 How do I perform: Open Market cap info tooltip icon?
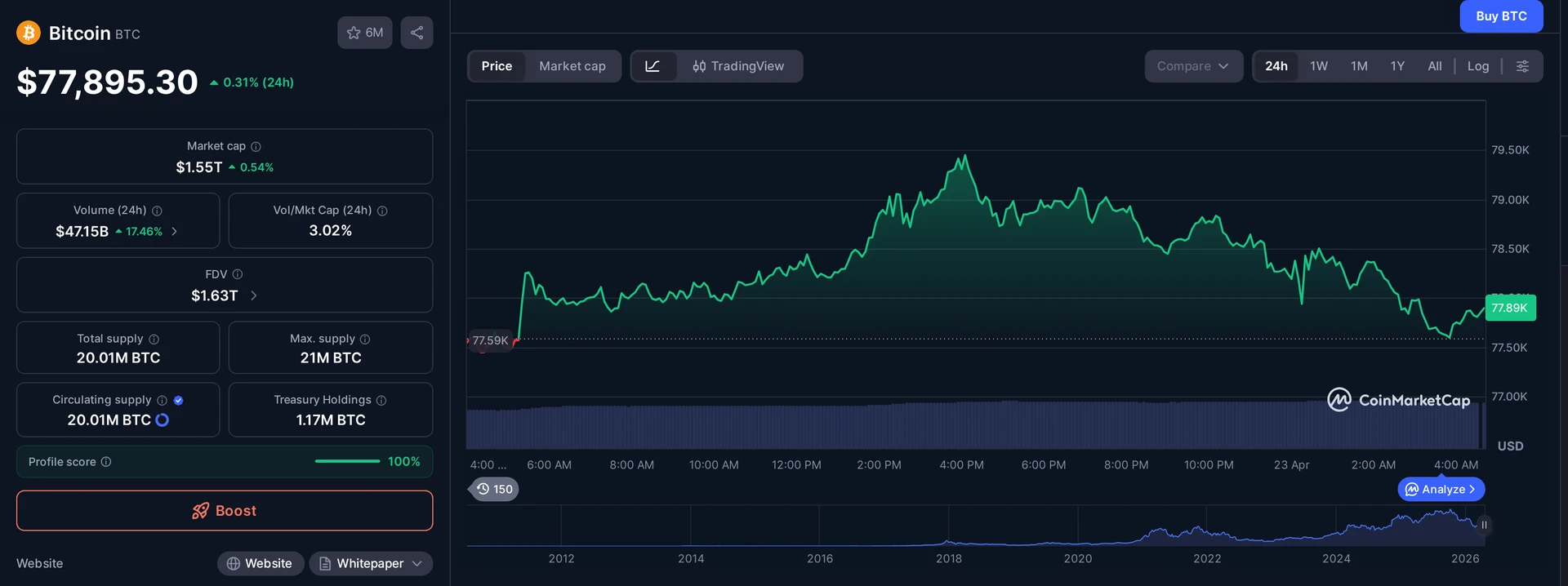click(256, 147)
